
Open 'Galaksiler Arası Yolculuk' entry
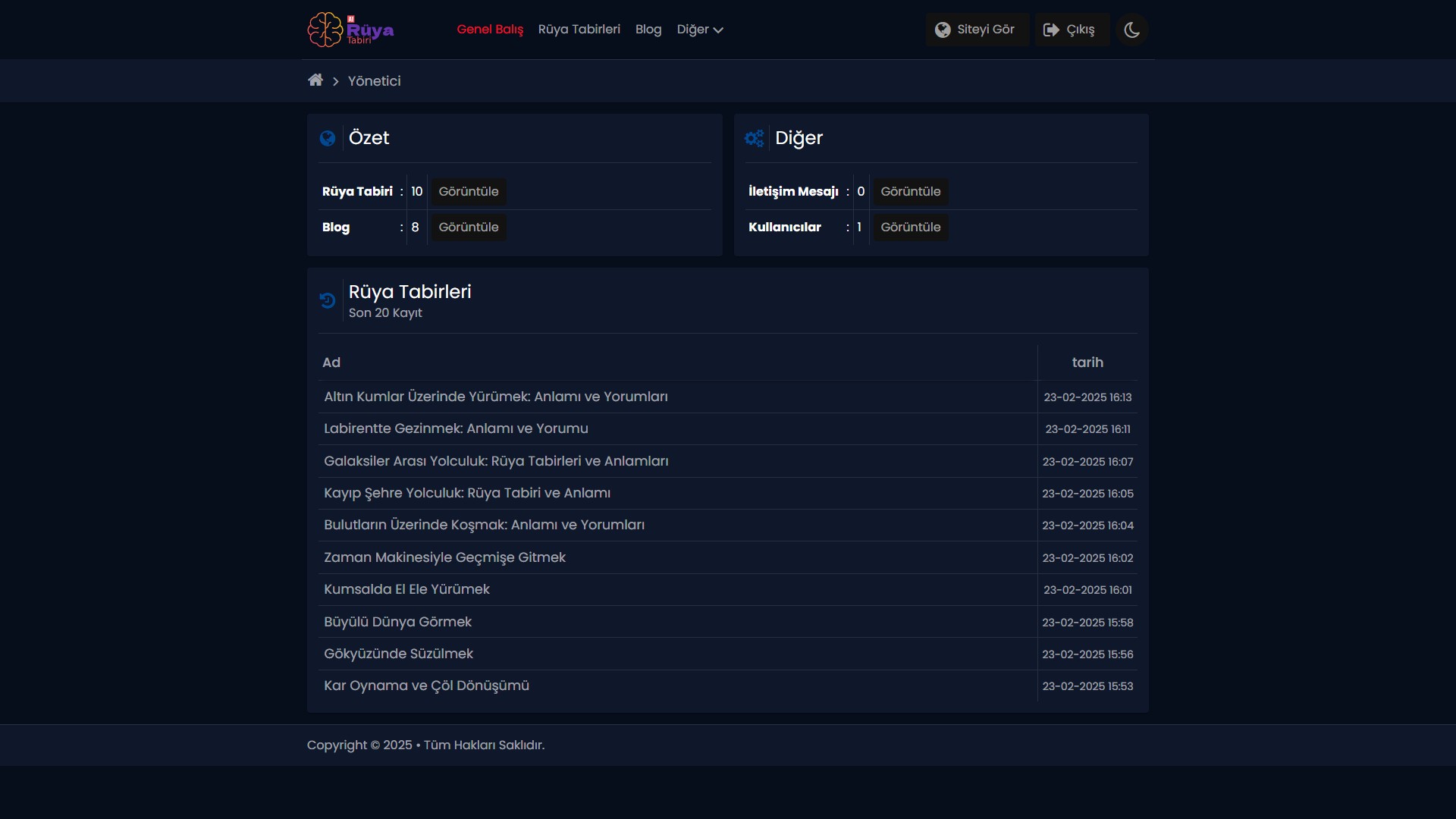click(496, 461)
